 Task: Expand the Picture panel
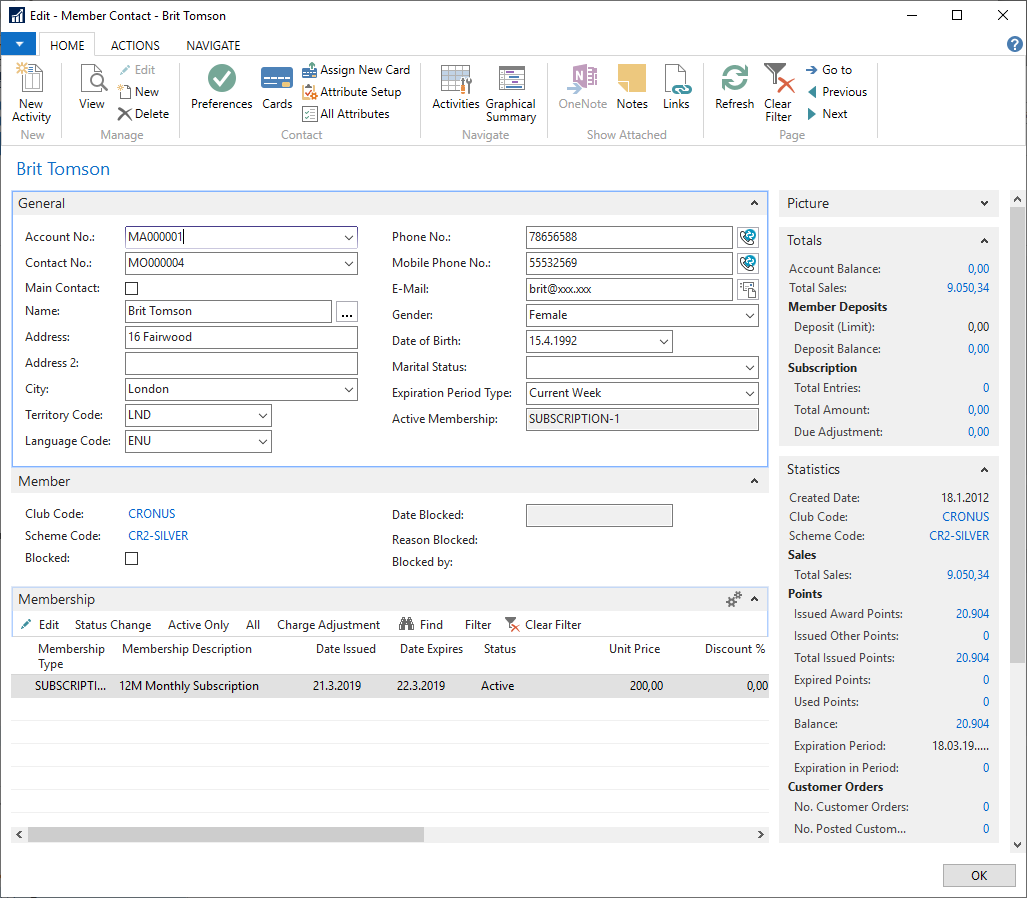[984, 203]
